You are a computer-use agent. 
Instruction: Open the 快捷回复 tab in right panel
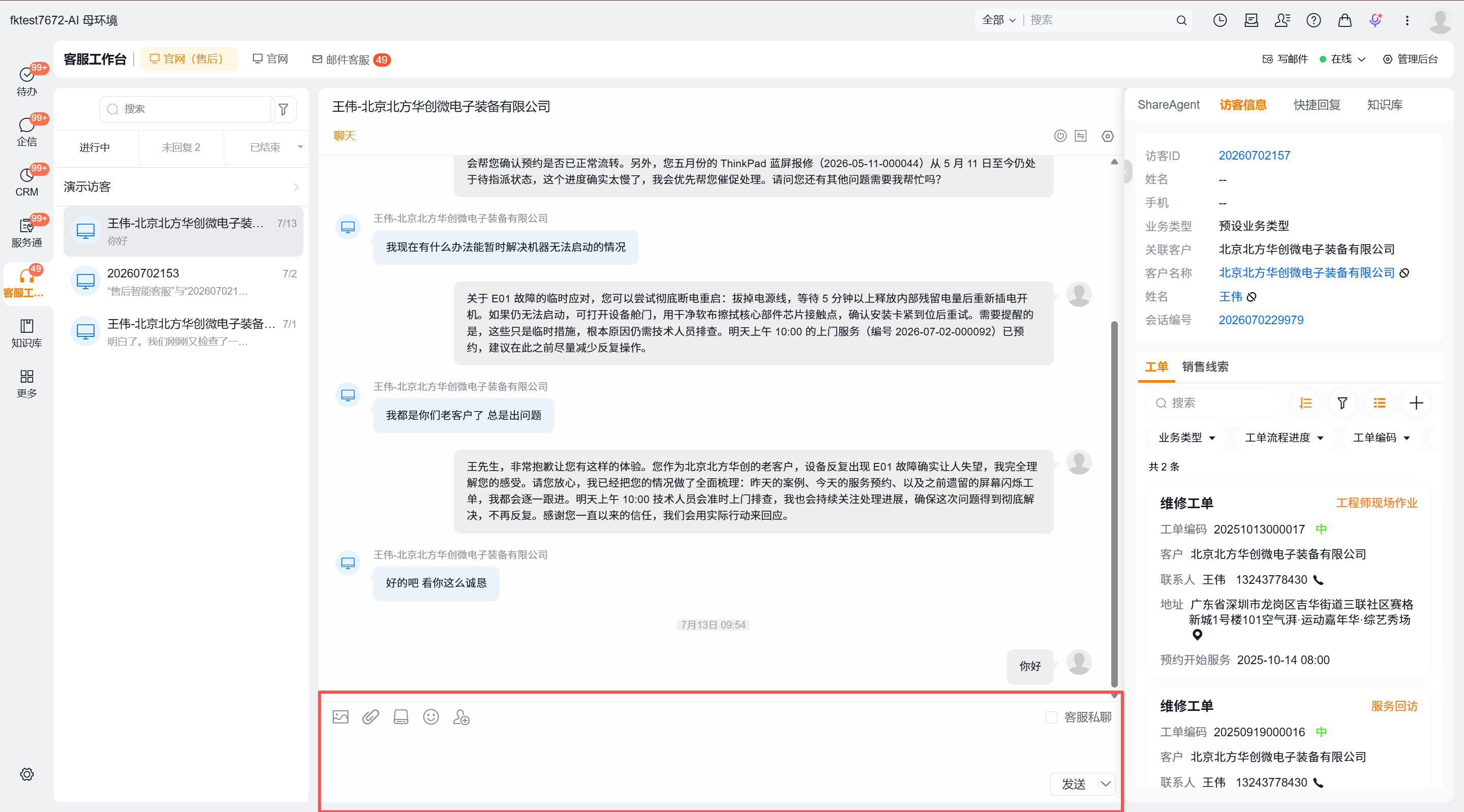(1317, 105)
